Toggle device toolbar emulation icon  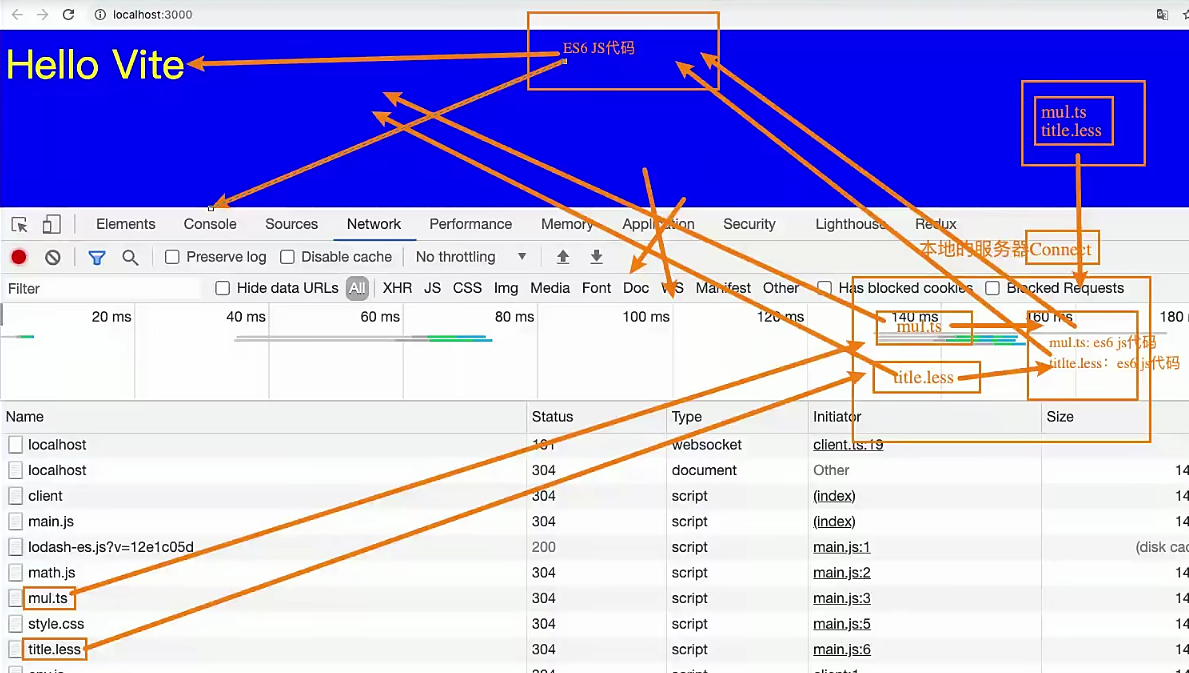(52, 224)
